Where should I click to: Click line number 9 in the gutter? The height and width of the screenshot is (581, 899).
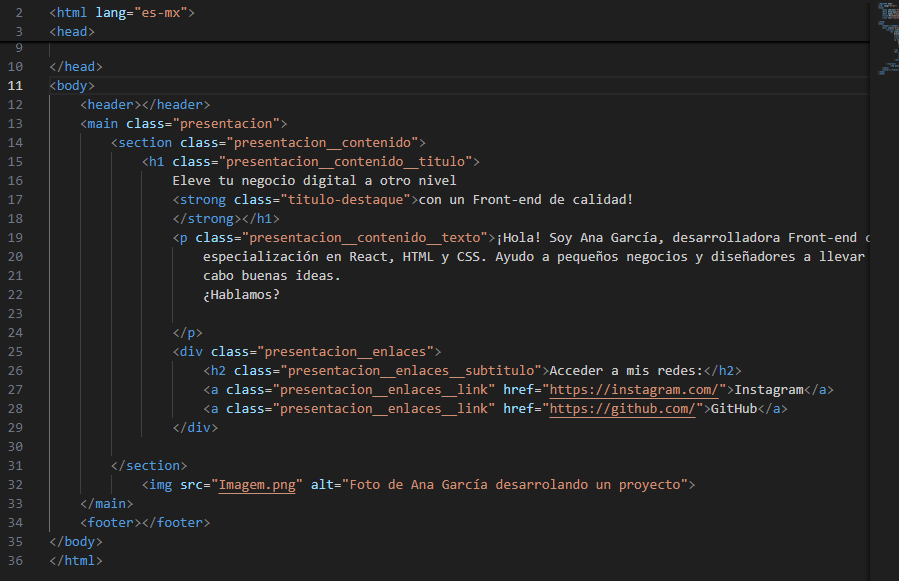coord(19,48)
